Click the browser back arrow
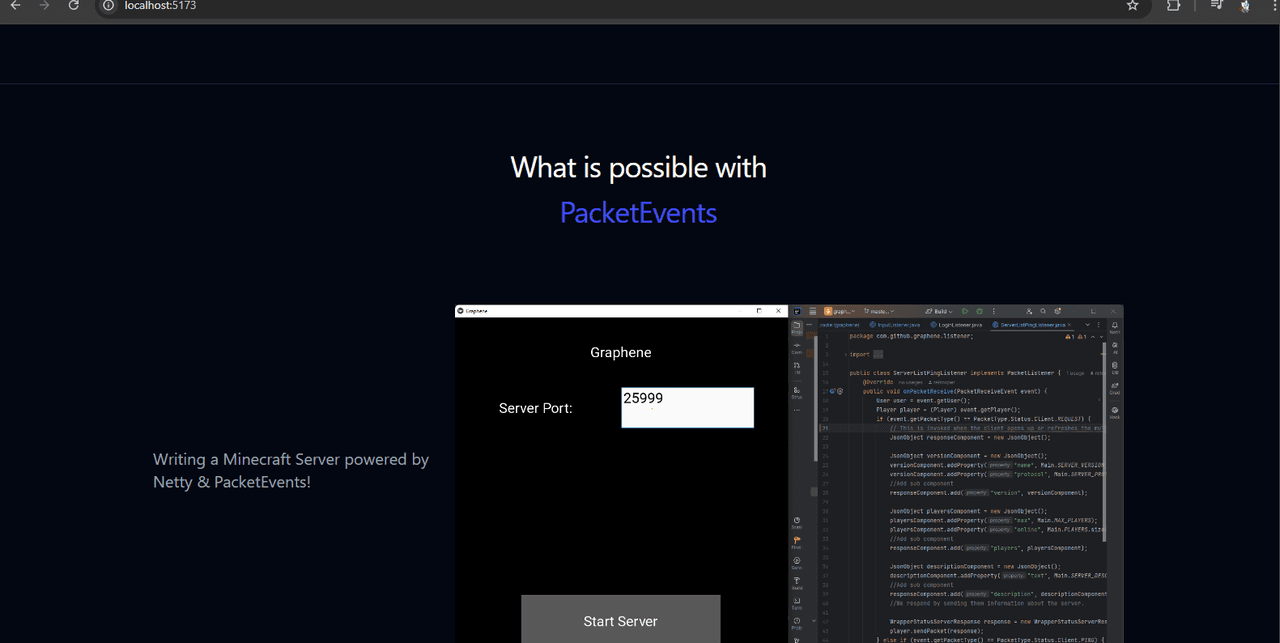The width and height of the screenshot is (1280, 643). [15, 6]
